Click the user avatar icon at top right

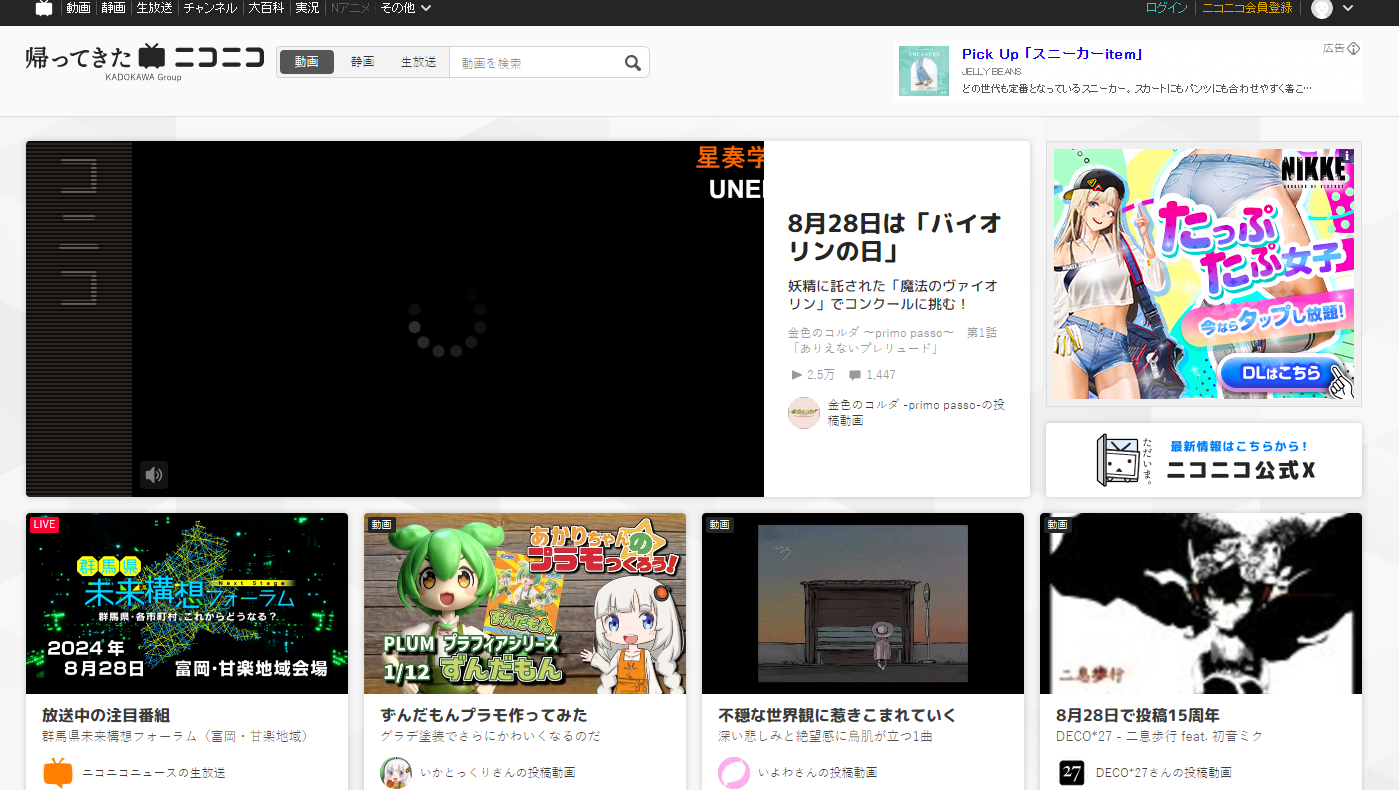tap(1322, 8)
